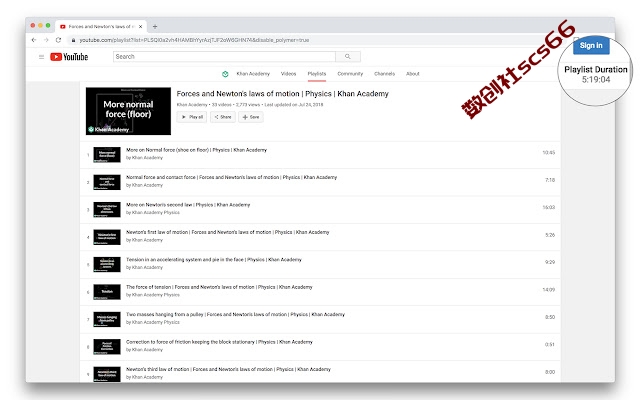Click duration 10:45 of first video
This screenshot has height=400, width=640.
(x=549, y=153)
